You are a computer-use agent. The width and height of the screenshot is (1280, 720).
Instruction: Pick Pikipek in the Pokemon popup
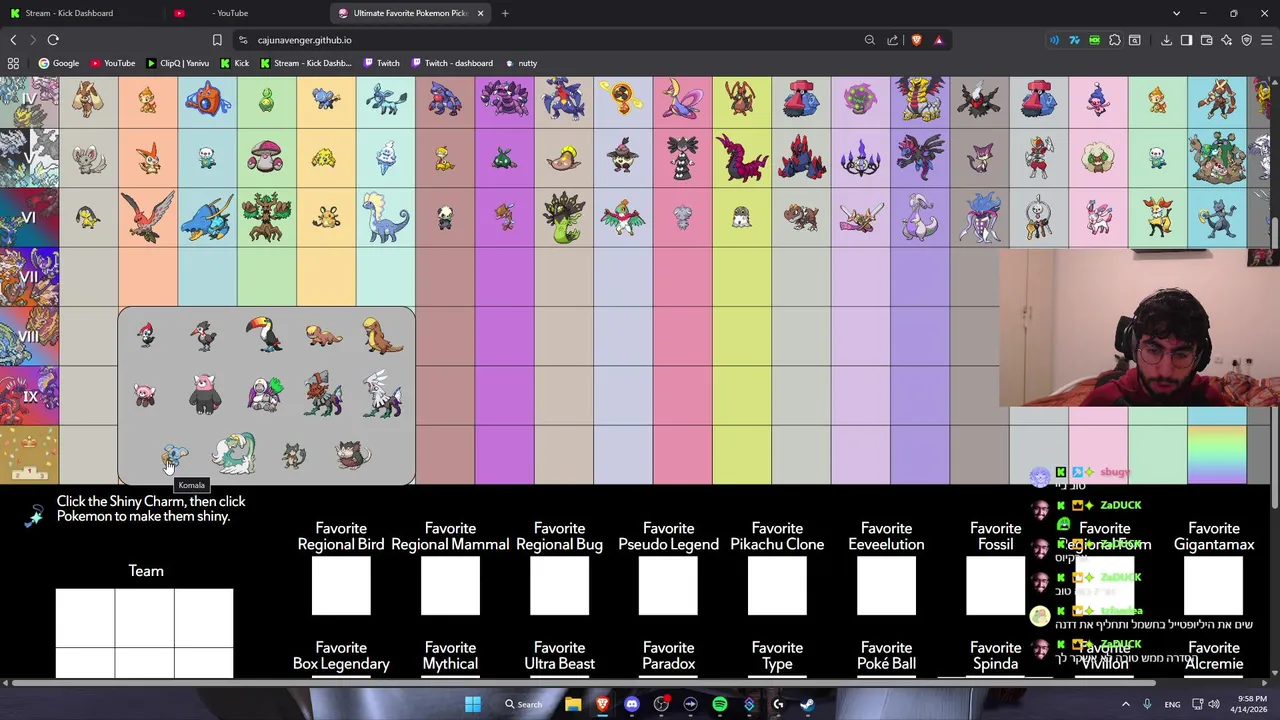coord(146,336)
